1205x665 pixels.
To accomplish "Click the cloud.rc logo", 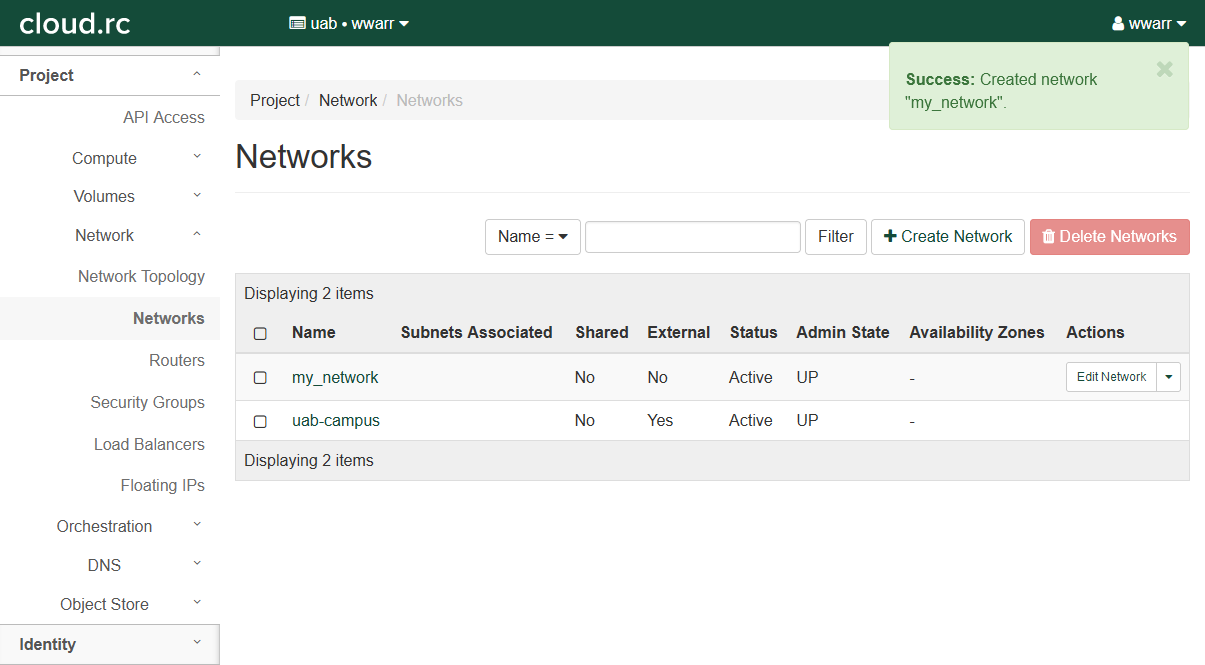I will [x=75, y=23].
